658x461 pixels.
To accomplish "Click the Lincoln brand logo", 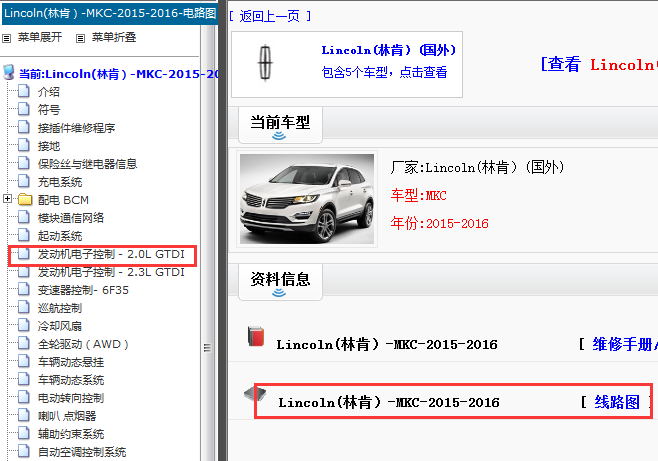I will 265,63.
